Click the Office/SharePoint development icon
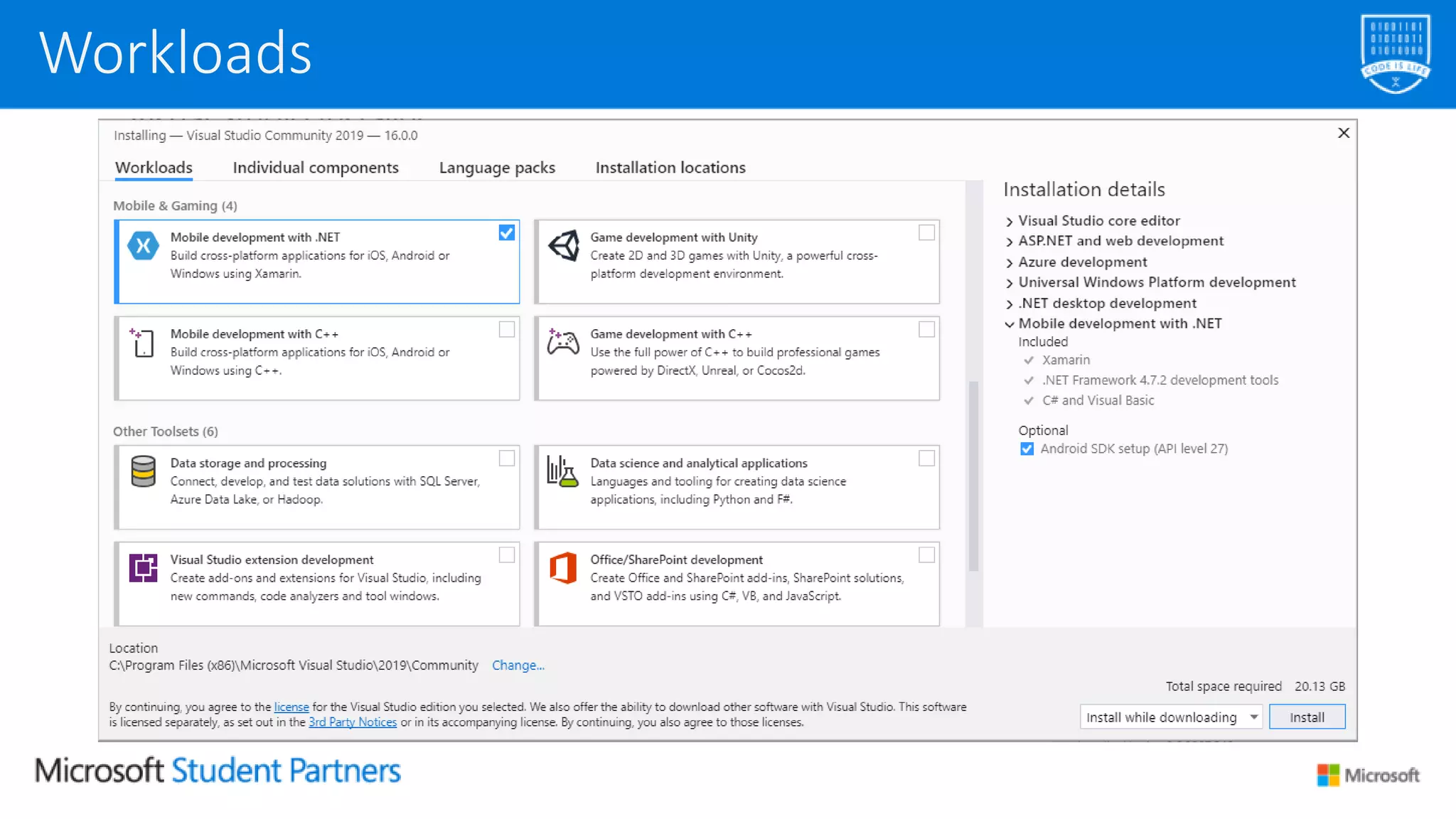Viewport: 1456px width, 819px height. 563,568
